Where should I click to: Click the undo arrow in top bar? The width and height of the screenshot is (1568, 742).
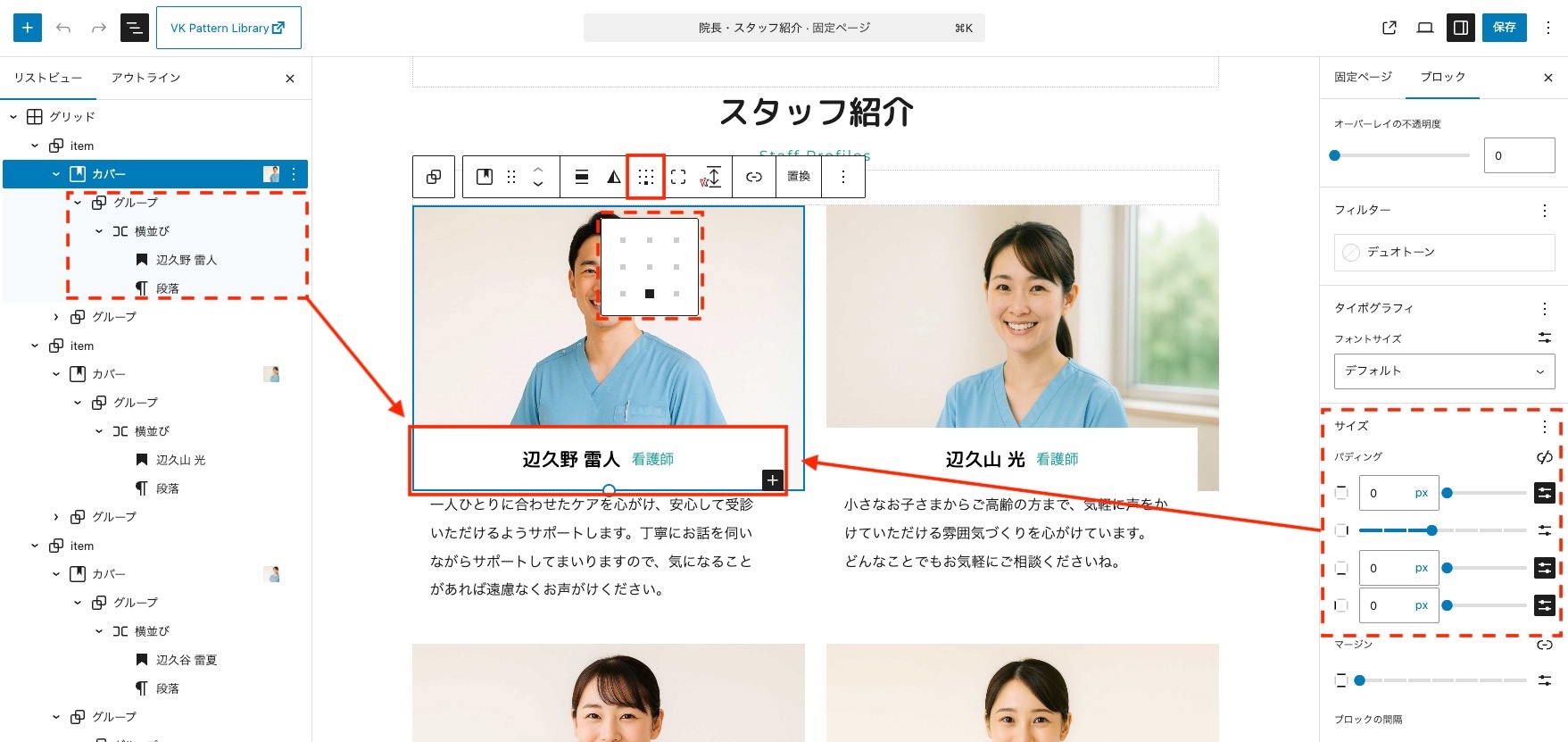click(63, 28)
